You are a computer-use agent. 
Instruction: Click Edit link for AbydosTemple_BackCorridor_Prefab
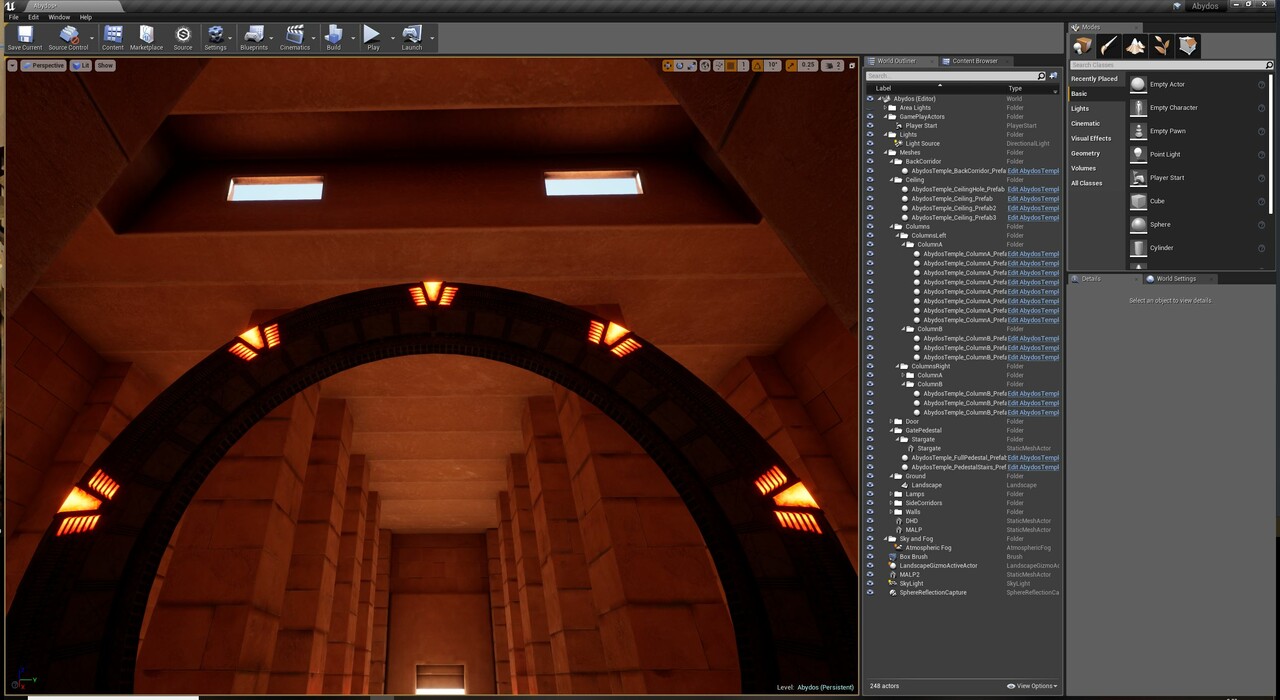point(1033,171)
